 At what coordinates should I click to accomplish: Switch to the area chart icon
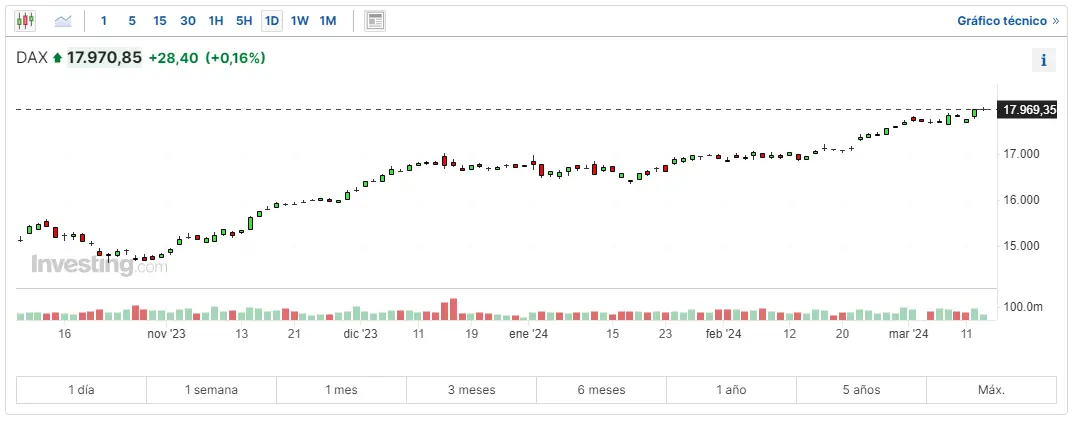[x=62, y=20]
